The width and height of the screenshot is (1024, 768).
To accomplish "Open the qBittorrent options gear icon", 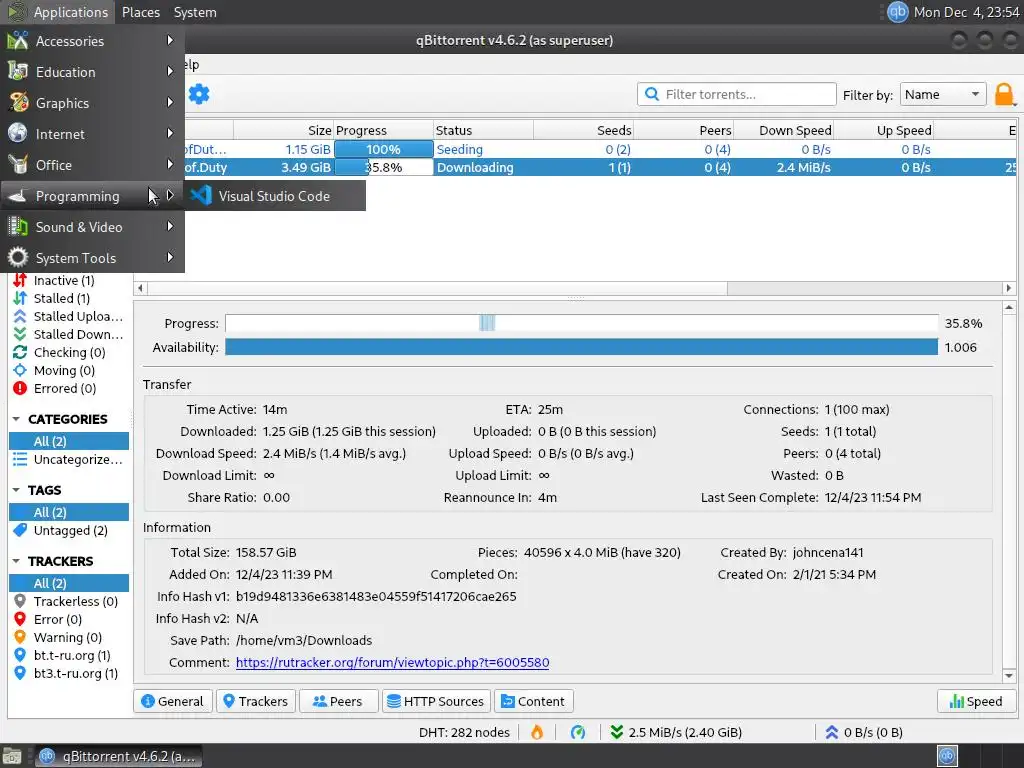I will 199,95.
